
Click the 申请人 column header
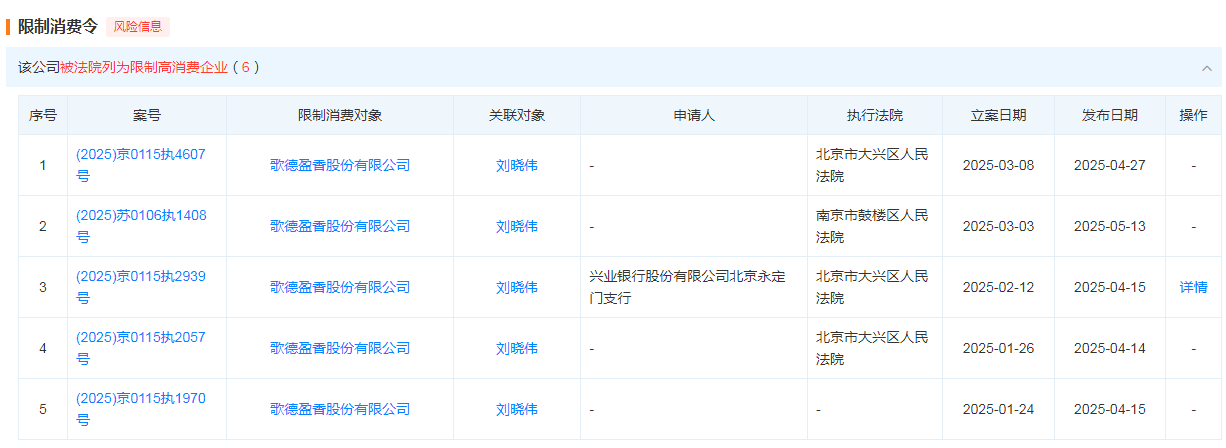click(694, 115)
